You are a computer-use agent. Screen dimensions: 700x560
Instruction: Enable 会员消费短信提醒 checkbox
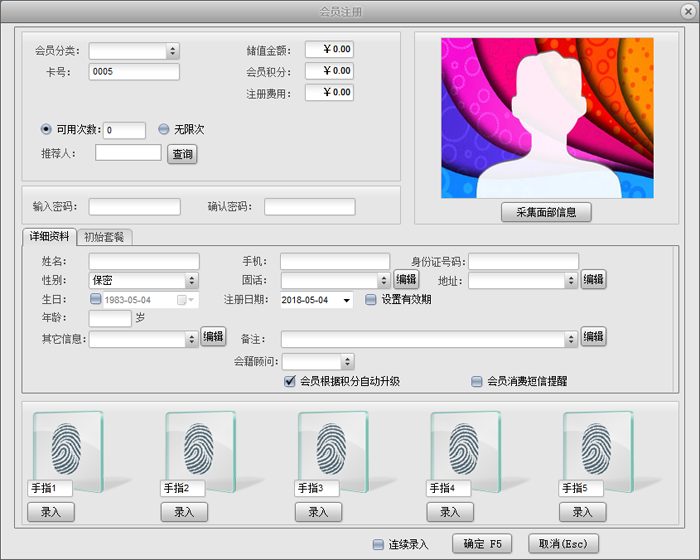coord(477,381)
